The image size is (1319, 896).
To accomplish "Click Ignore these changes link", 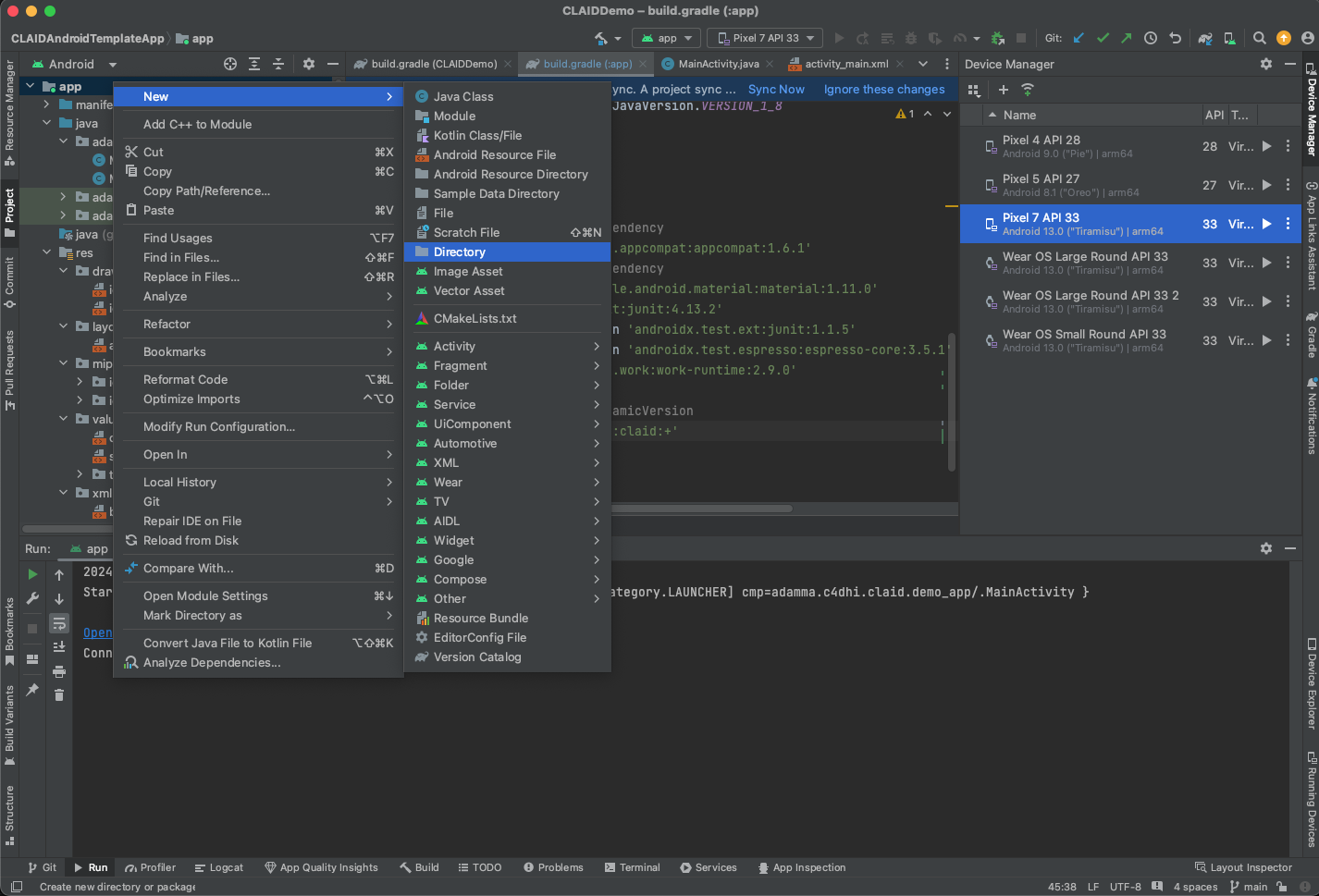I will 884,89.
